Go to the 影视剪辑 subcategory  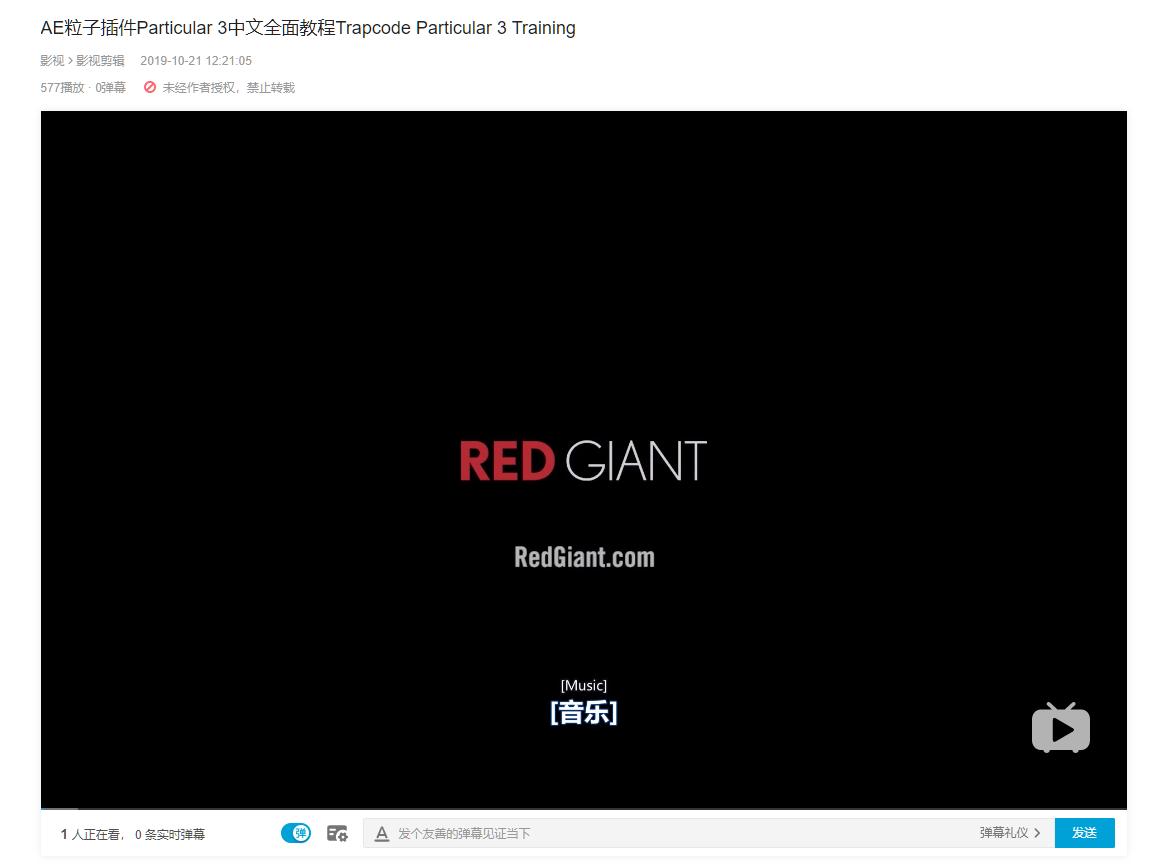point(100,61)
